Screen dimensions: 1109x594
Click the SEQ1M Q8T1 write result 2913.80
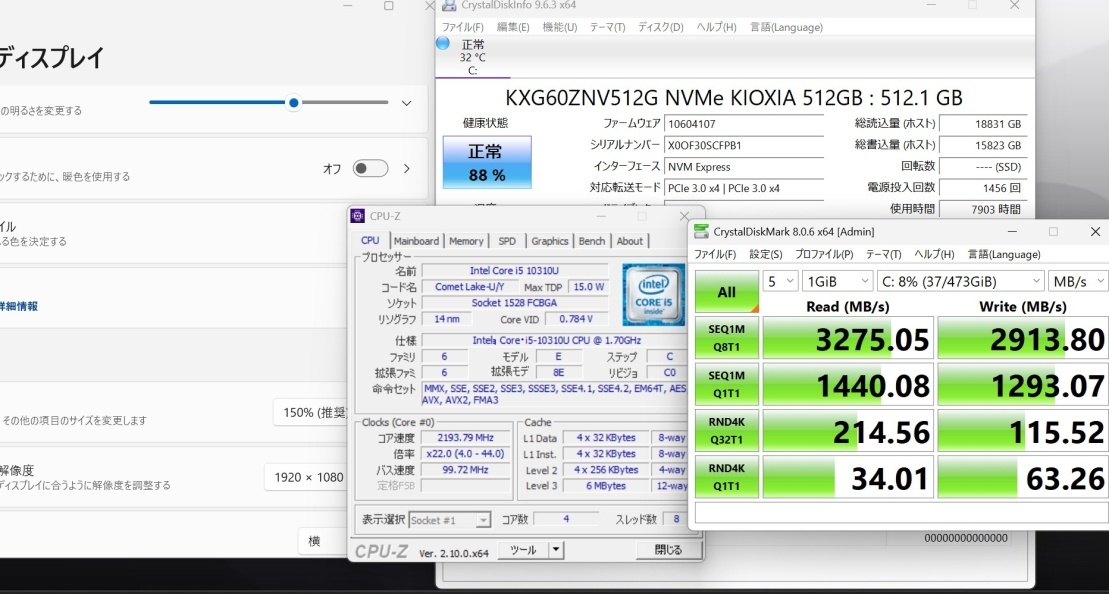(x=1023, y=338)
